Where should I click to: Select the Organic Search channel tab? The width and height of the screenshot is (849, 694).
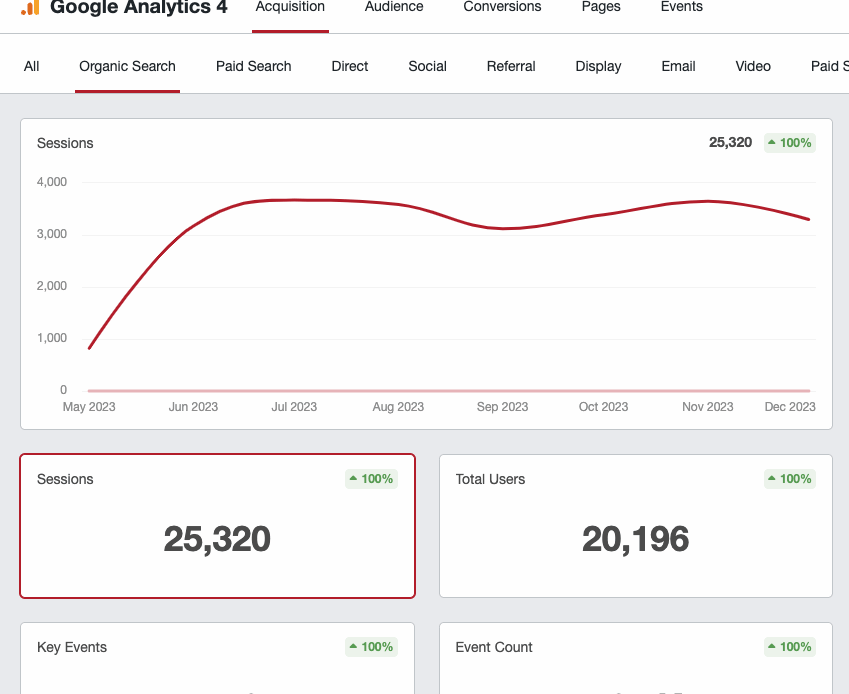pos(127,66)
